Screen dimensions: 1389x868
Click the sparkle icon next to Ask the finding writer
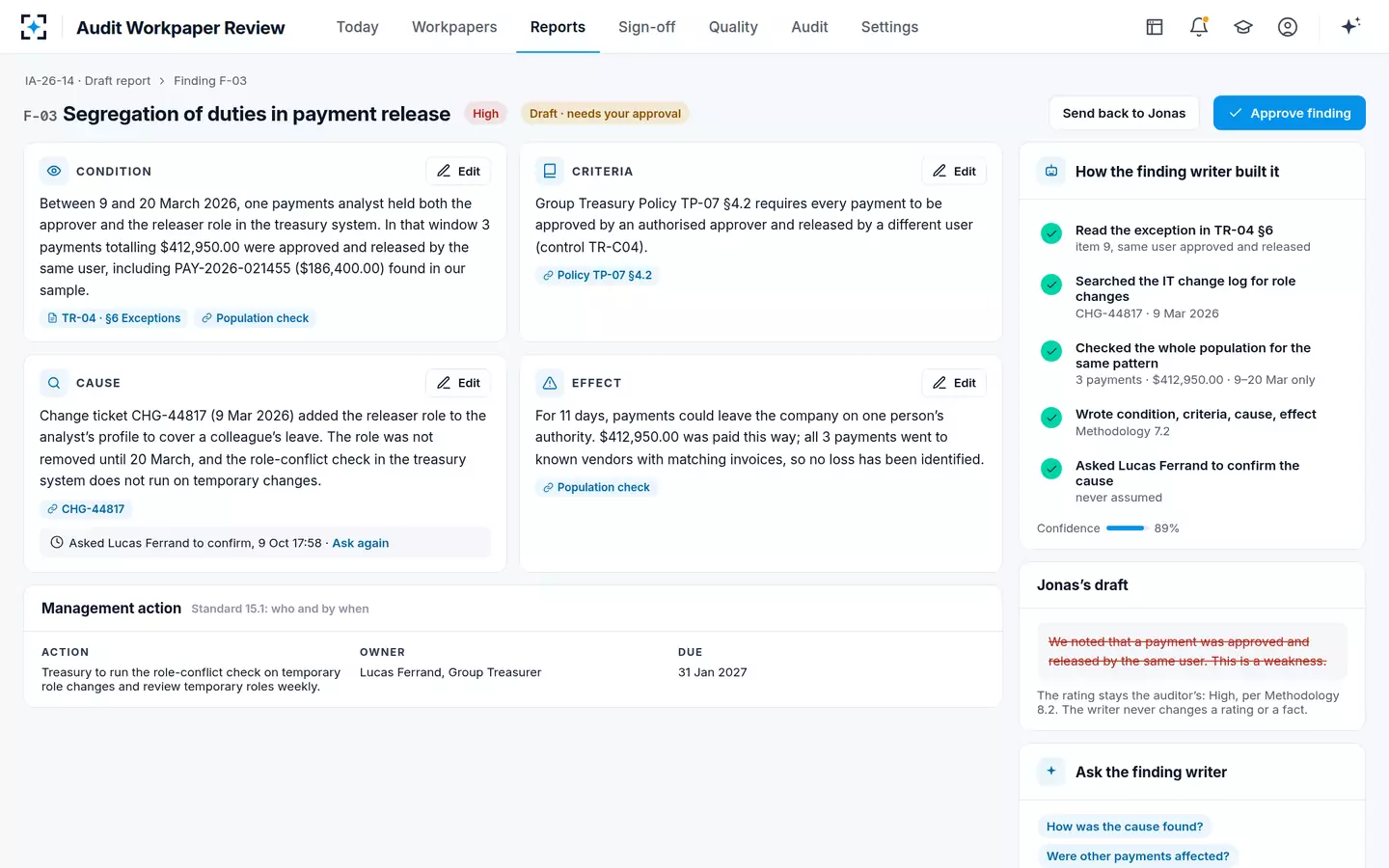pyautogui.click(x=1051, y=772)
